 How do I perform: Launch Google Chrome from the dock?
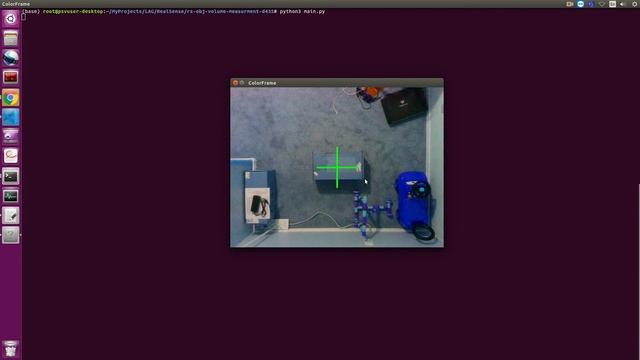11,98
